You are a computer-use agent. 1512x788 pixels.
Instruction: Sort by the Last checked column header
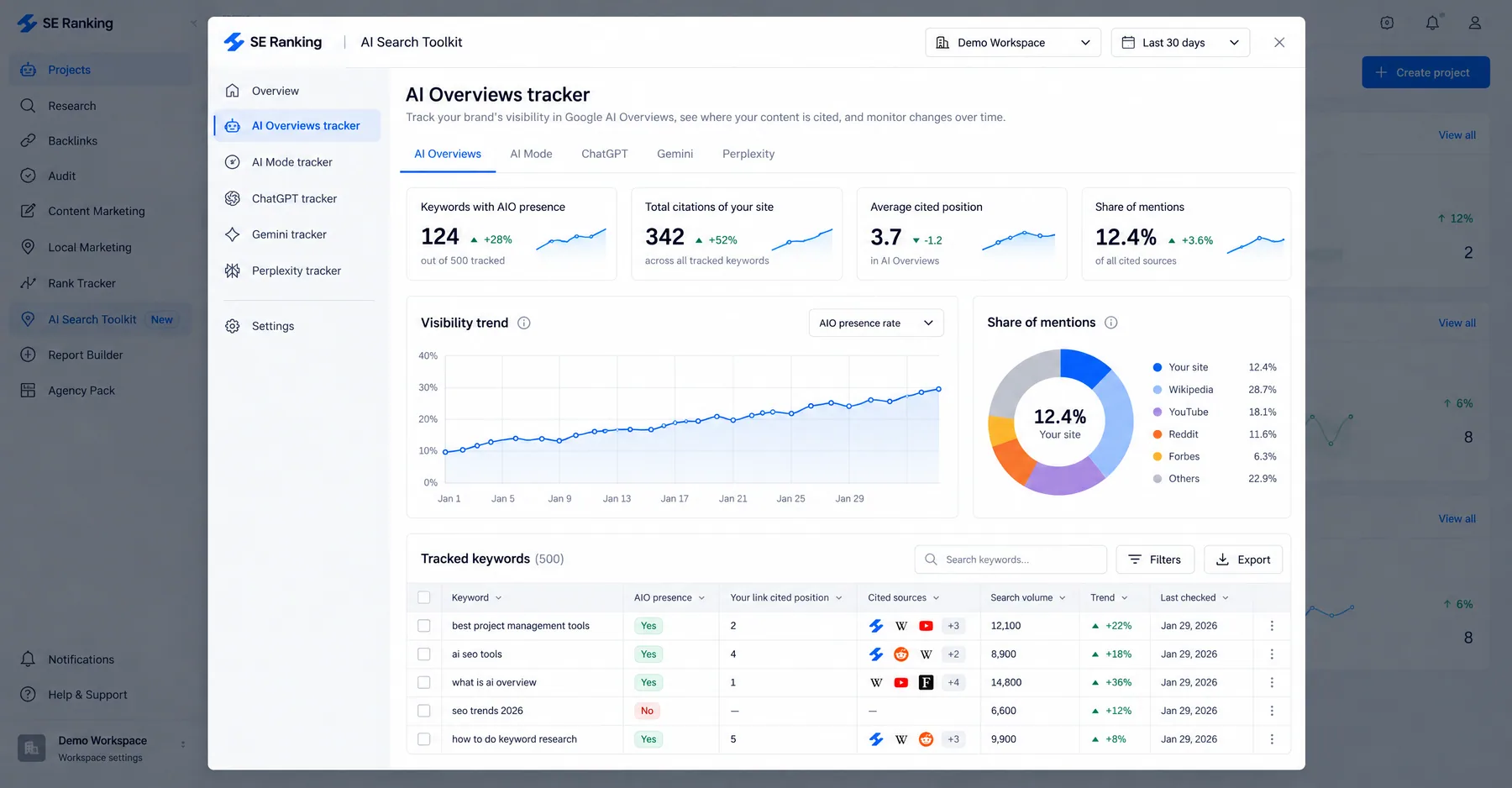click(x=1194, y=597)
